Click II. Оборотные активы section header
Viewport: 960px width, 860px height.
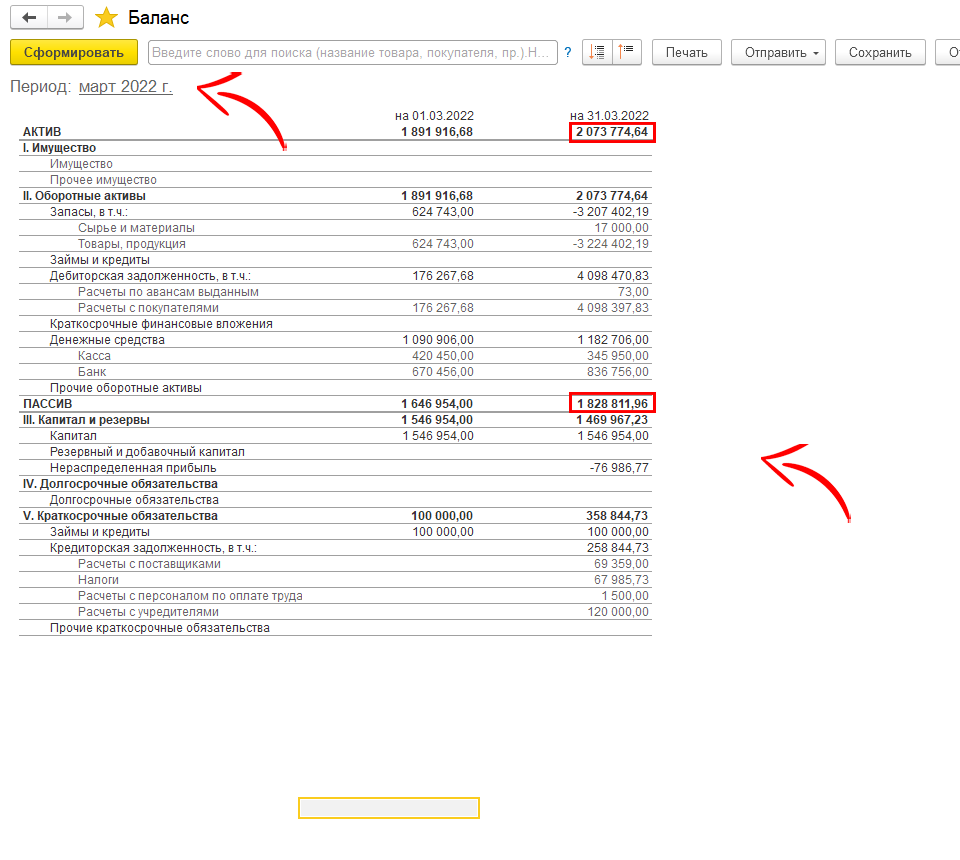[83, 196]
